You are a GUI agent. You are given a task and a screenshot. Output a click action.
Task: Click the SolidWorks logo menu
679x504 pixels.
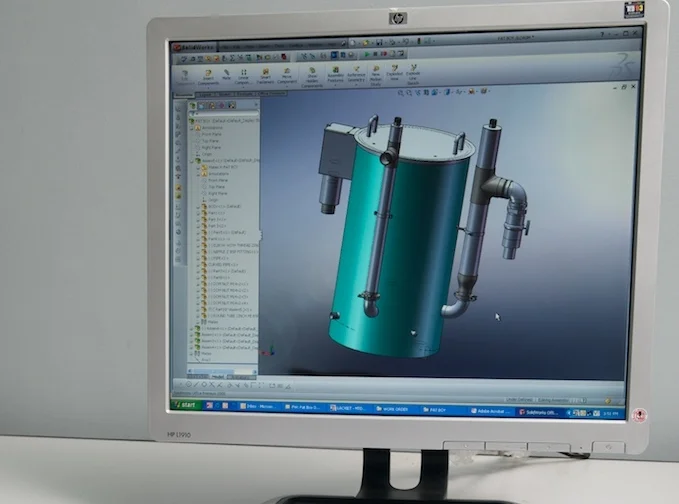[194, 47]
